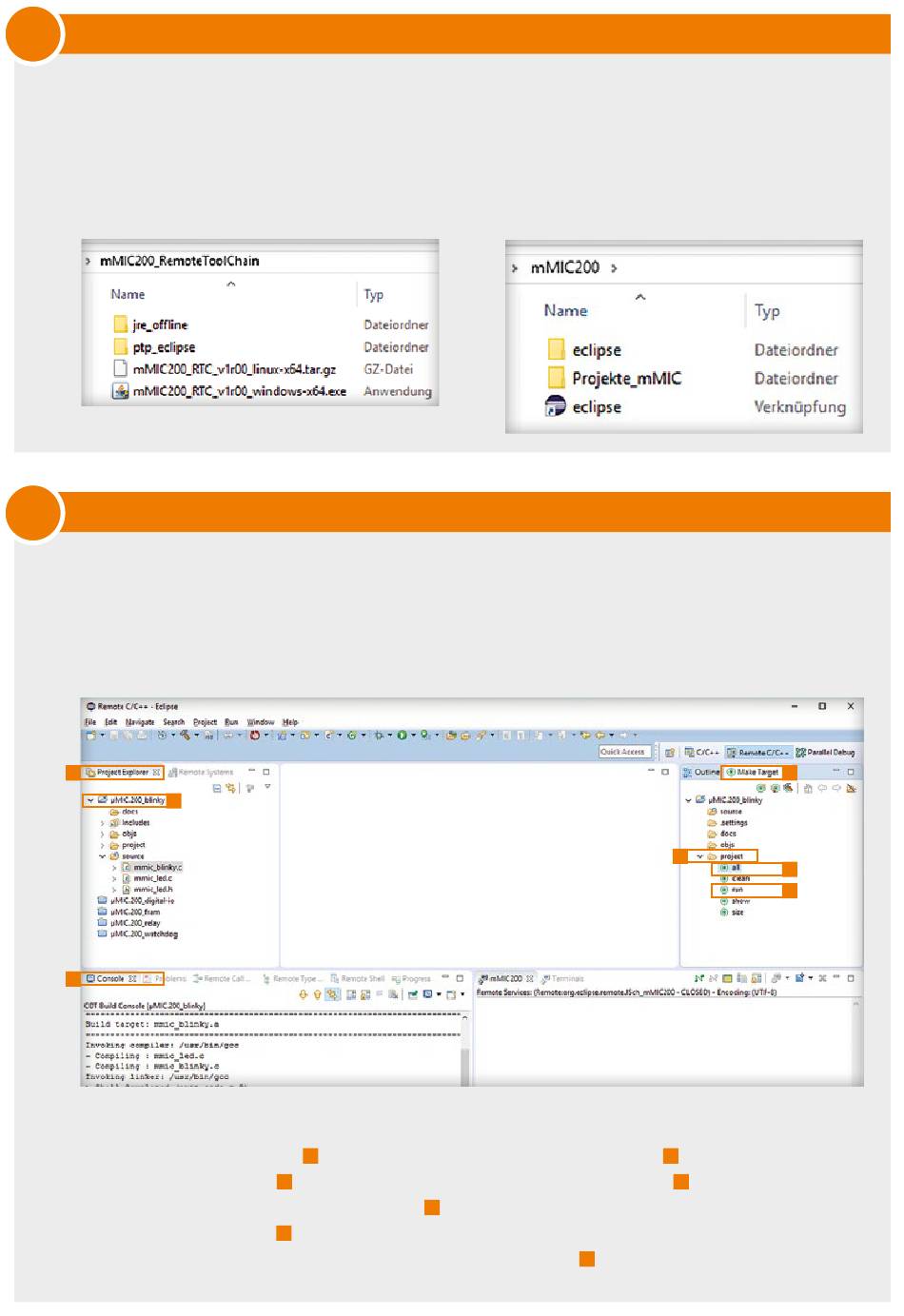
Task: Expand the objs folder in Project Explorer
Action: click(x=103, y=835)
